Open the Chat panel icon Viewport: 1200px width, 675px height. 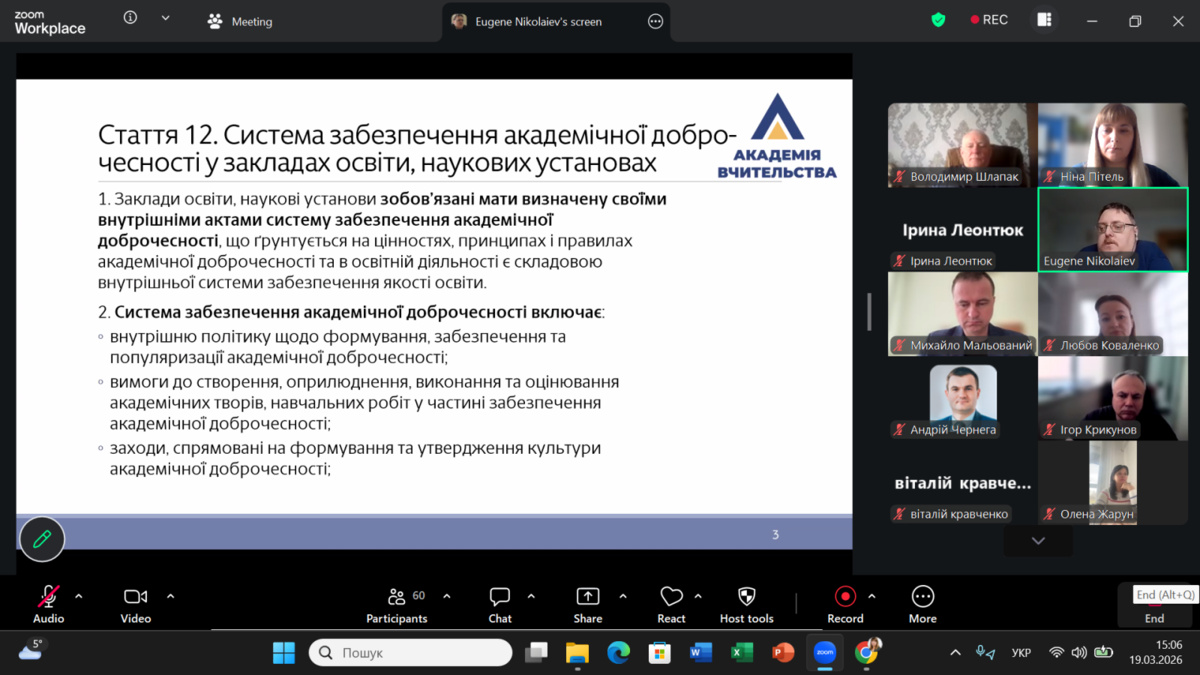click(x=500, y=597)
